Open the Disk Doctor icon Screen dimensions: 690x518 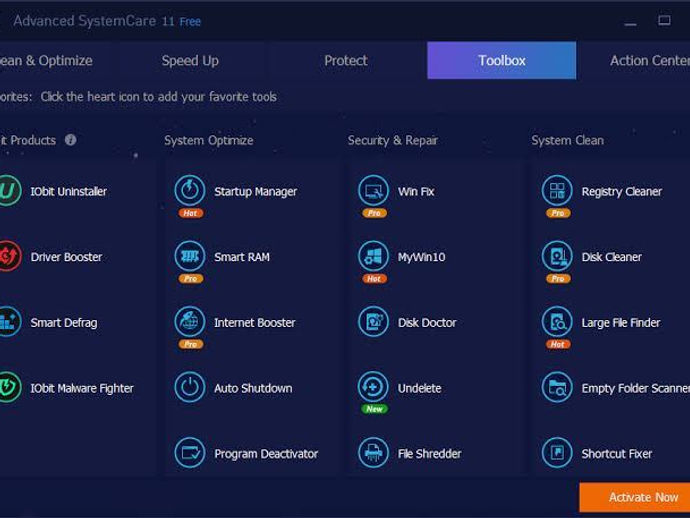tap(373, 322)
